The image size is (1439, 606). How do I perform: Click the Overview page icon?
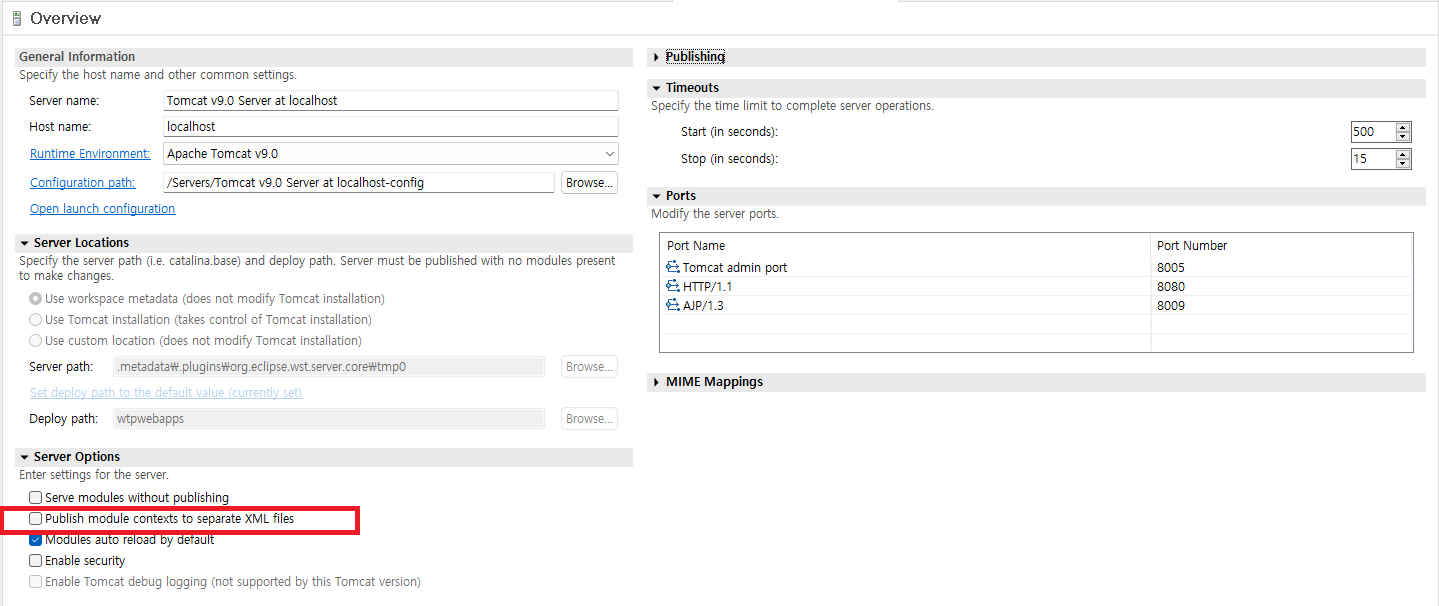click(16, 18)
